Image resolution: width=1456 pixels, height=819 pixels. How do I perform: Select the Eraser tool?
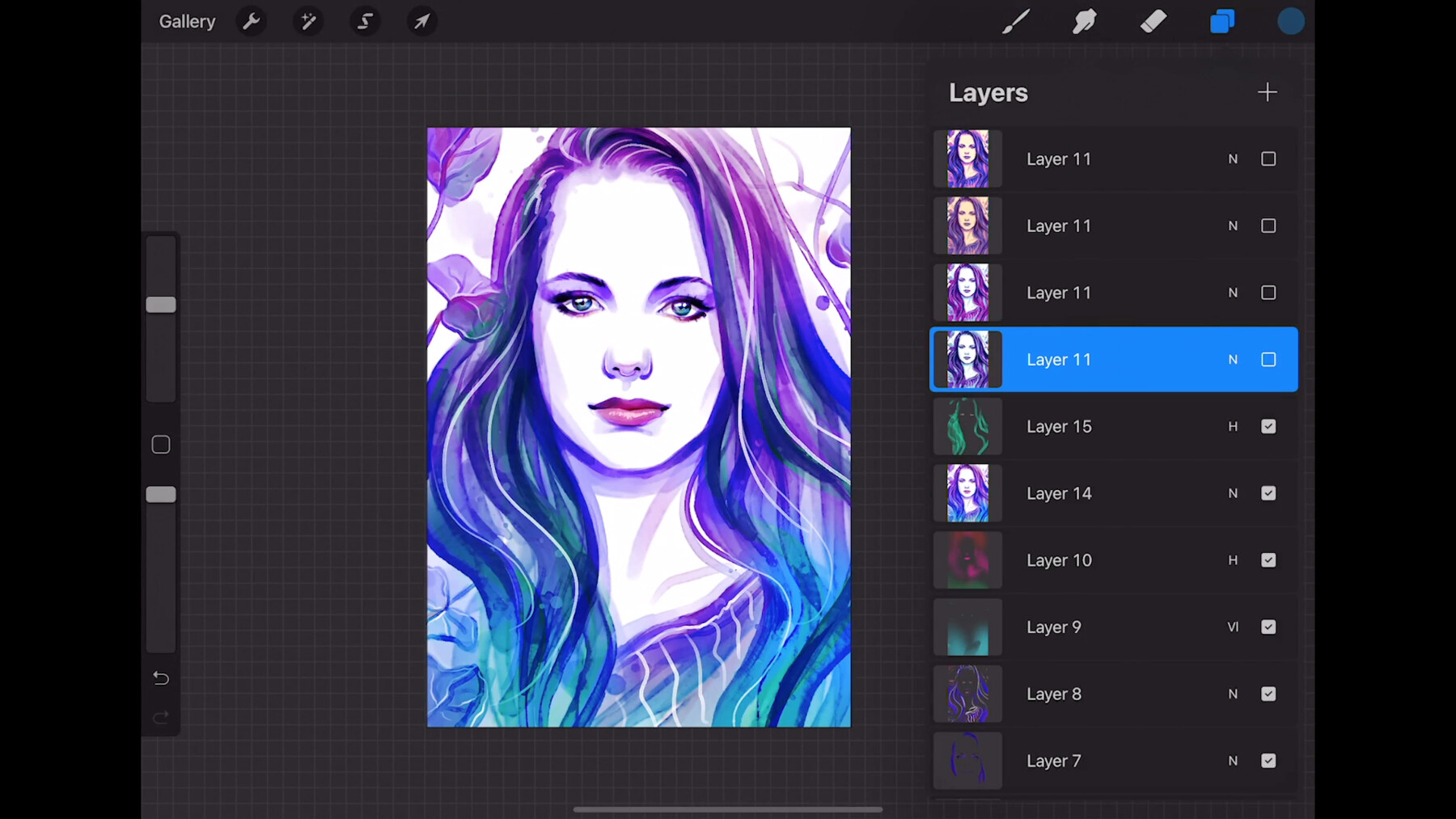[1154, 21]
